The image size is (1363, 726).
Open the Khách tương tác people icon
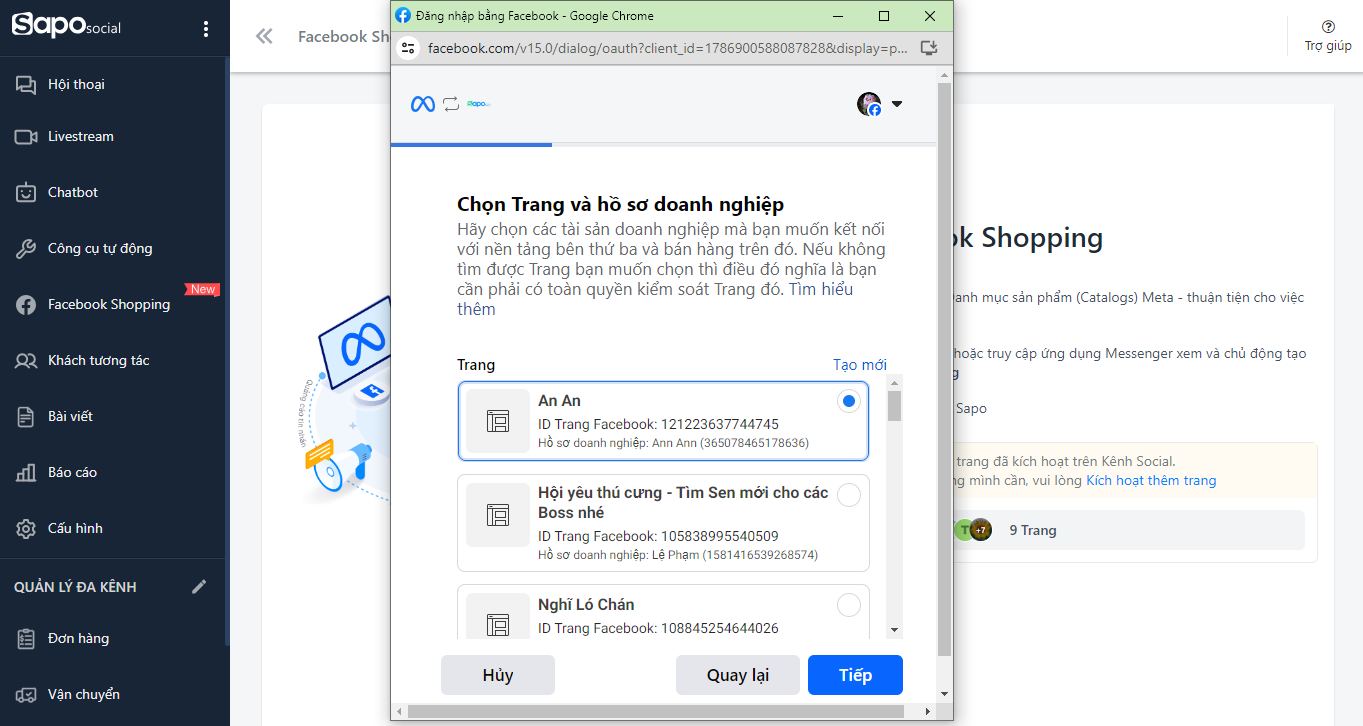tap(26, 361)
